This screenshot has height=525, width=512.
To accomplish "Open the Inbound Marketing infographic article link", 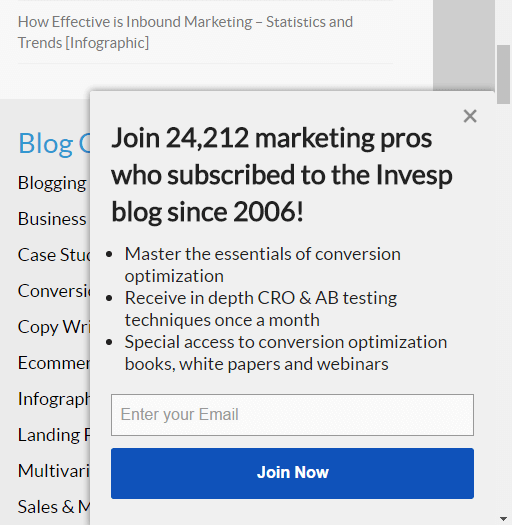I will (x=185, y=32).
